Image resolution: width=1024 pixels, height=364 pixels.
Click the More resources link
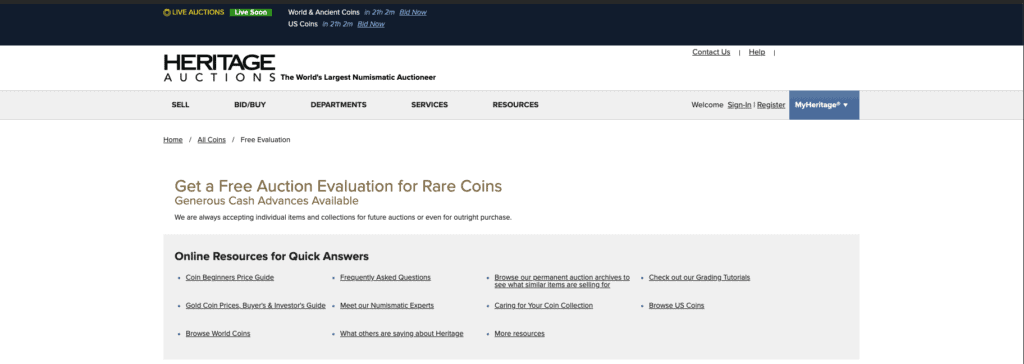click(x=519, y=334)
